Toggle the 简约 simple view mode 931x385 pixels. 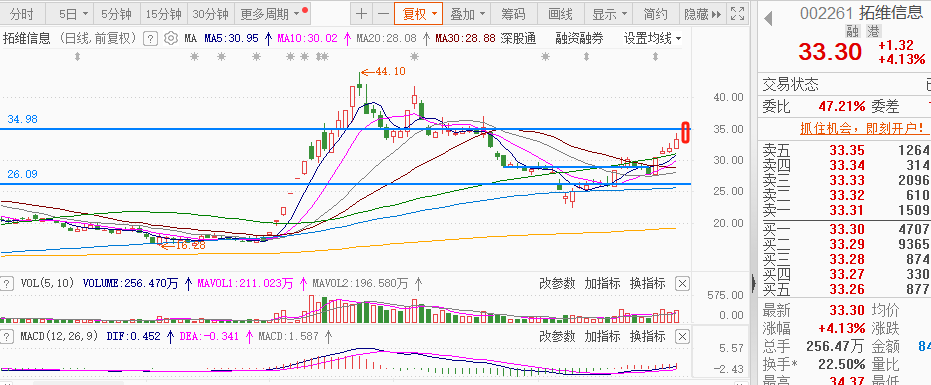(655, 14)
